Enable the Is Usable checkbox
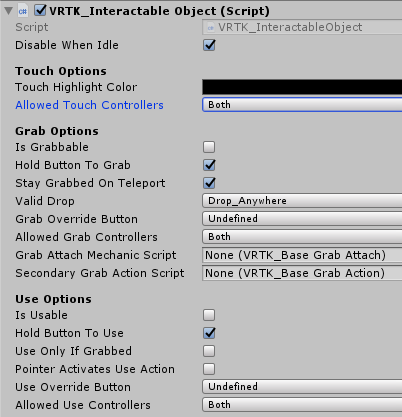The image size is (402, 417). tap(209, 315)
